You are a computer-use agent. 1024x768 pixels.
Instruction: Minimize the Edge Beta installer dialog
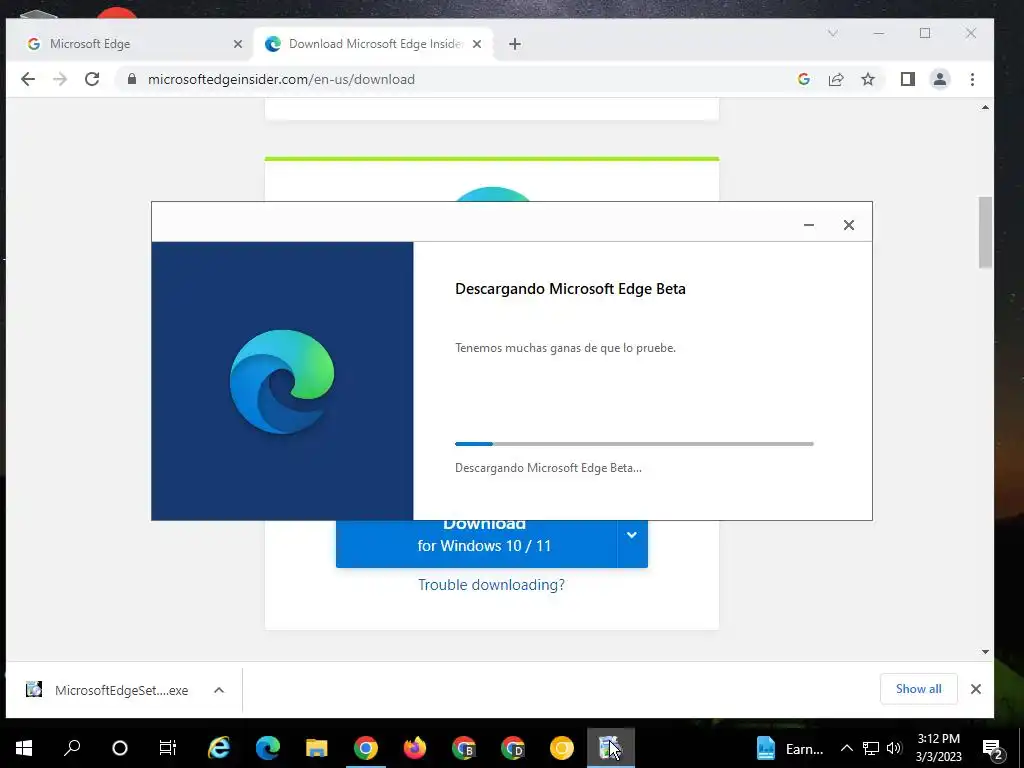click(x=808, y=225)
